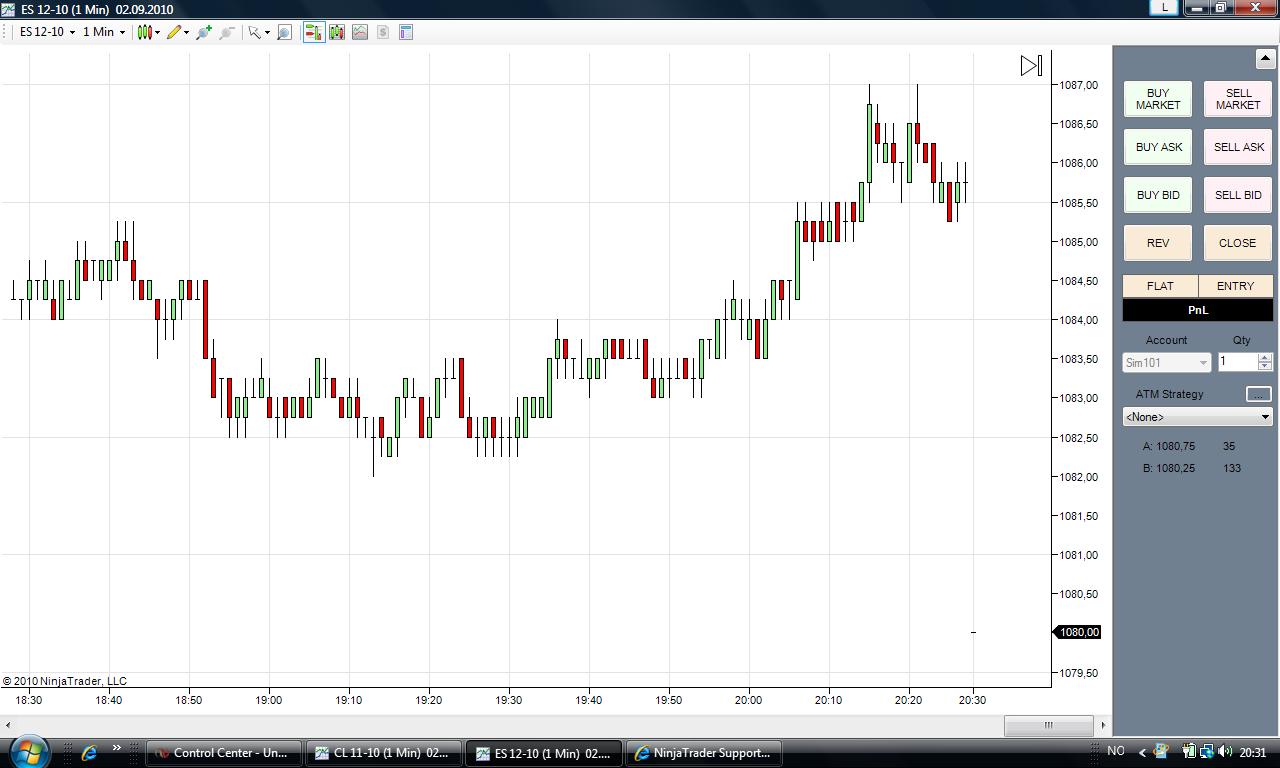The image size is (1280, 768).
Task: Open the chart Properties window icon
Action: point(406,32)
